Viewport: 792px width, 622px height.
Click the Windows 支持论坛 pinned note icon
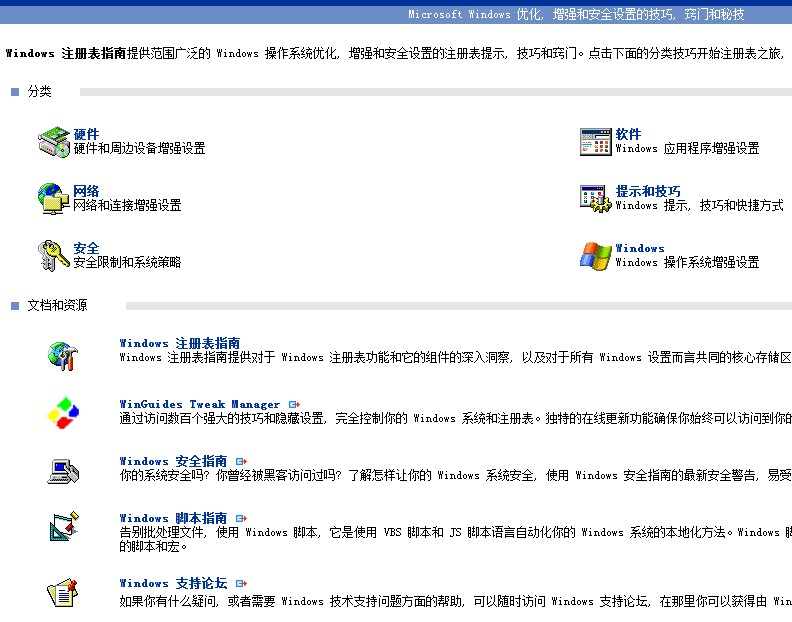pos(63,593)
